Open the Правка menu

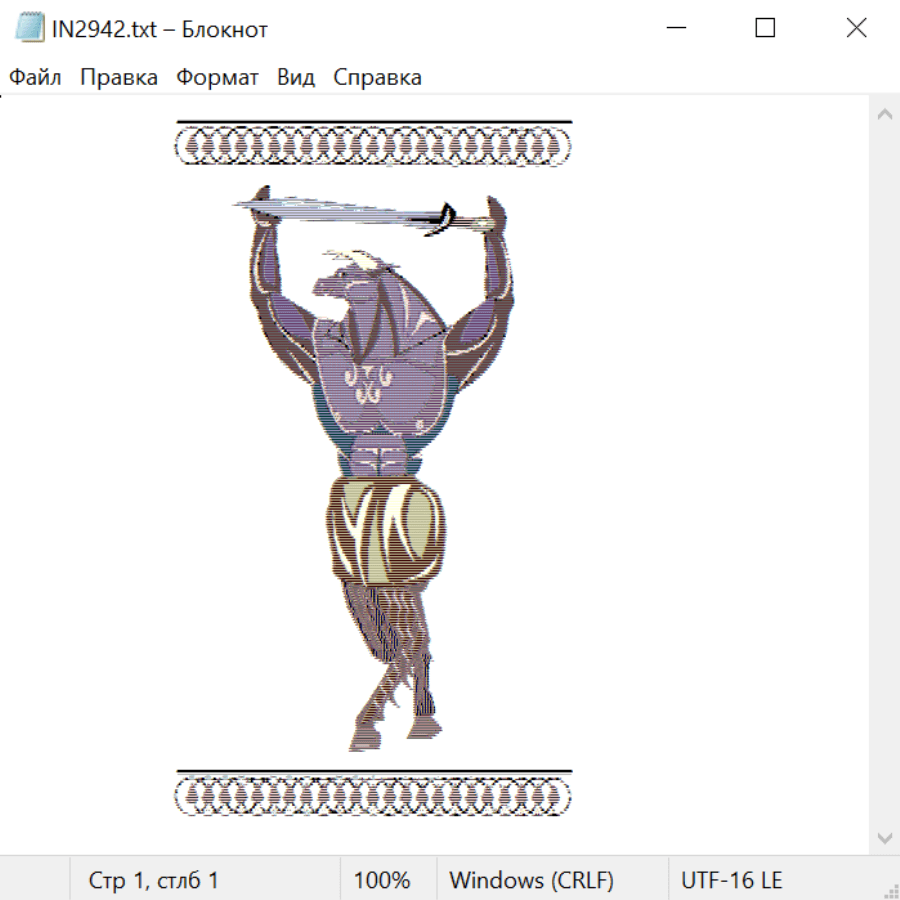click(x=119, y=78)
